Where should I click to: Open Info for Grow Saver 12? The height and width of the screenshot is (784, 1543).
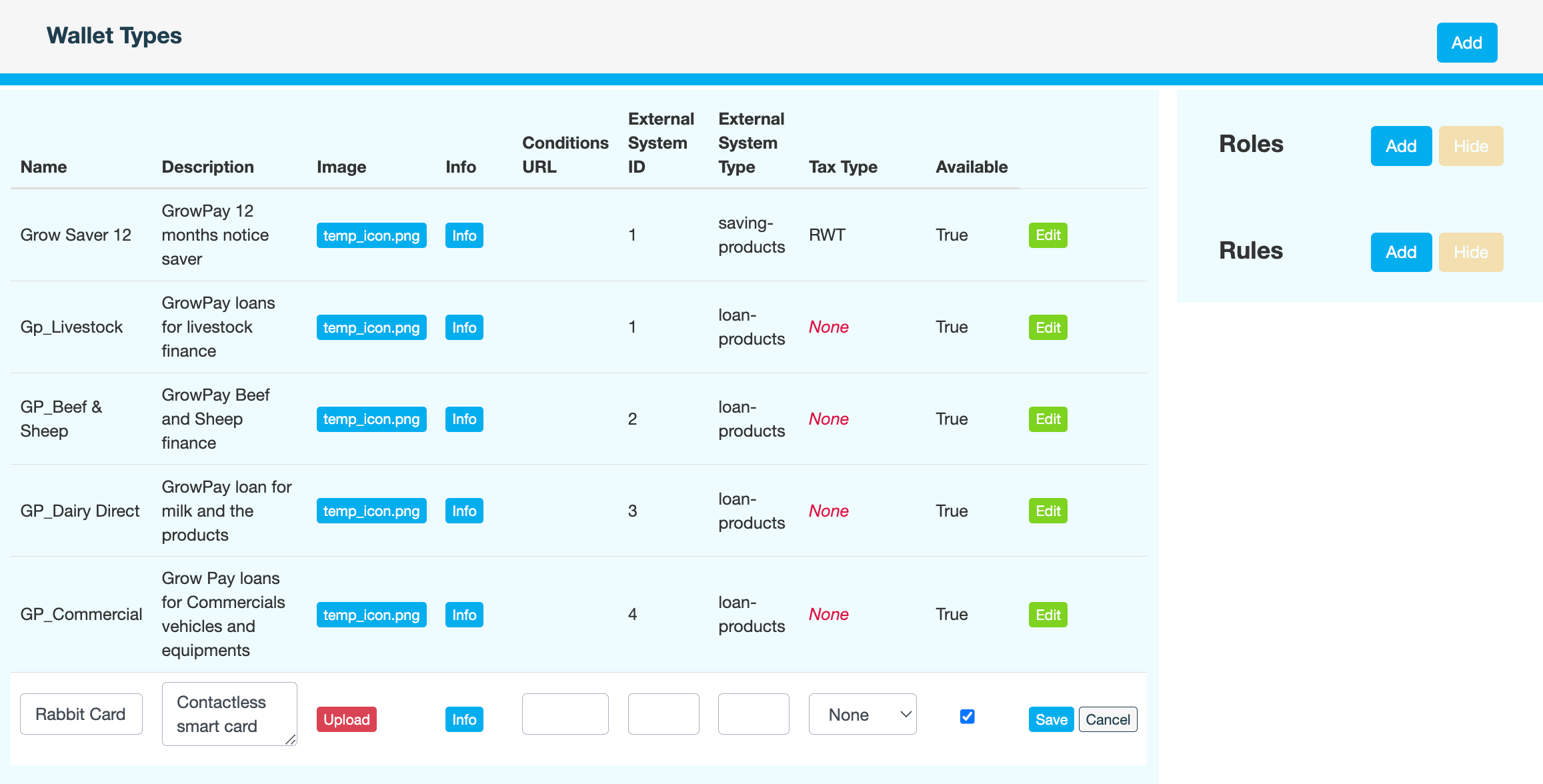[464, 235]
